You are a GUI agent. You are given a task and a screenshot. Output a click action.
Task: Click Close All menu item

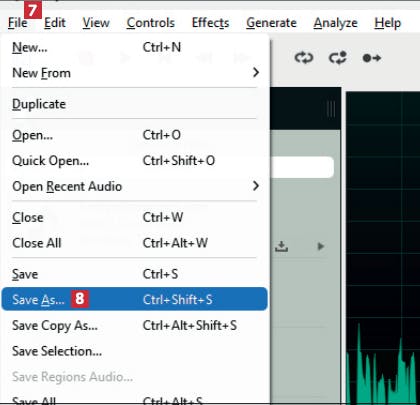[134, 243]
